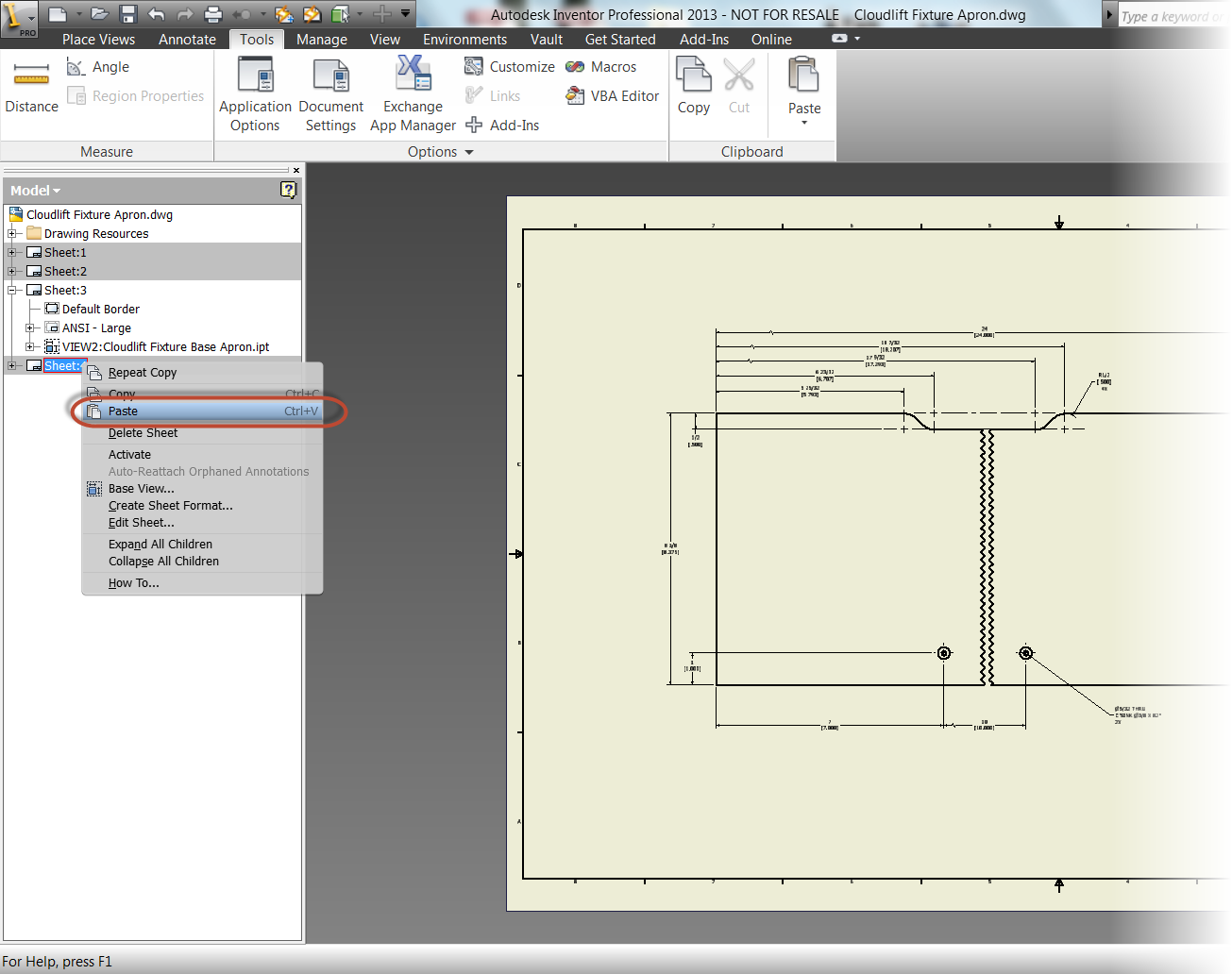Click the ribbon minimize toggle icon
Screen dimensions: 1232x974
839,39
